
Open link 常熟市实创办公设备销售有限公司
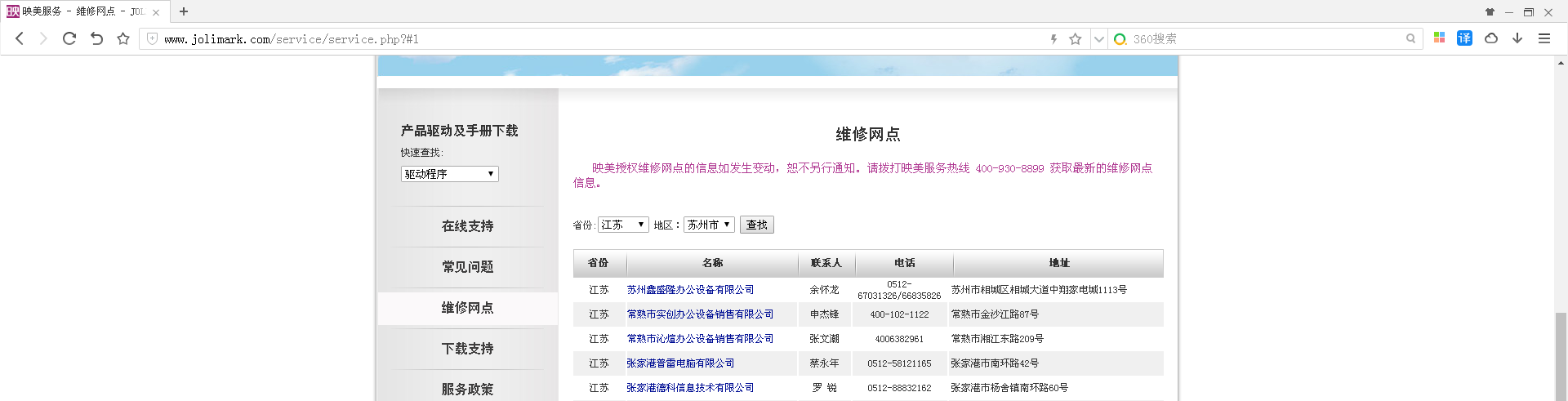pos(700,314)
